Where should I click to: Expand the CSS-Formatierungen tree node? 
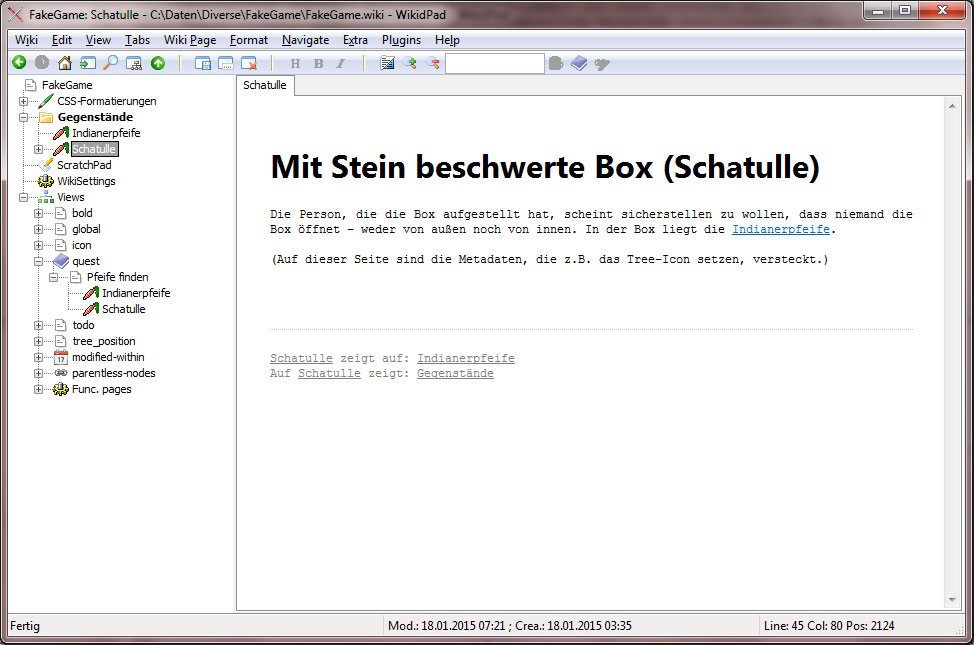(x=23, y=101)
